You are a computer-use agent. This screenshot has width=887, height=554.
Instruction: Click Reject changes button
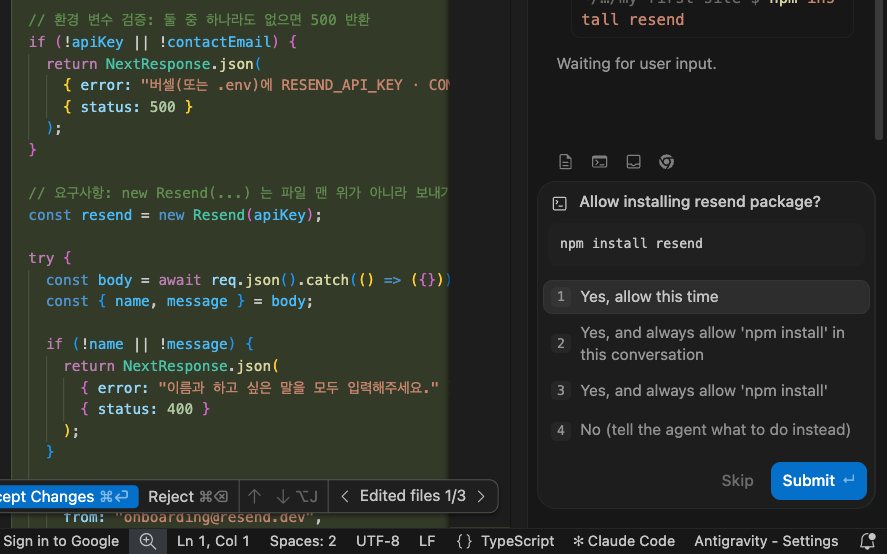188,496
